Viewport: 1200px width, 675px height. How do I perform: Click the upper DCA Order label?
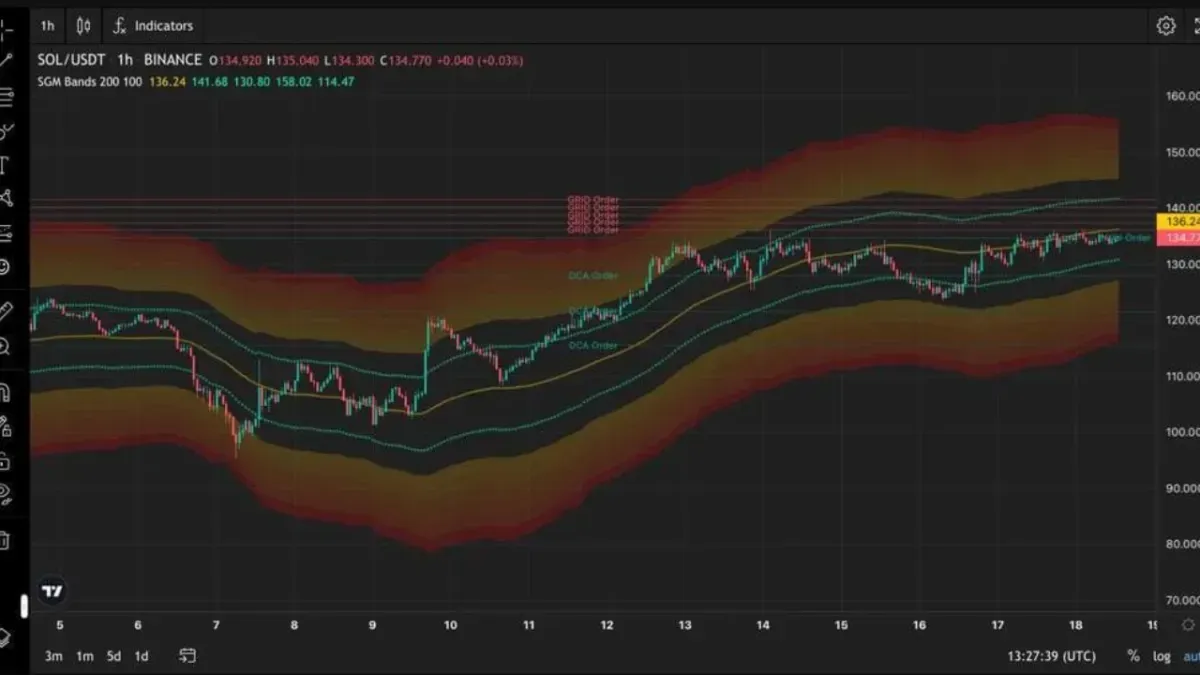click(x=593, y=275)
